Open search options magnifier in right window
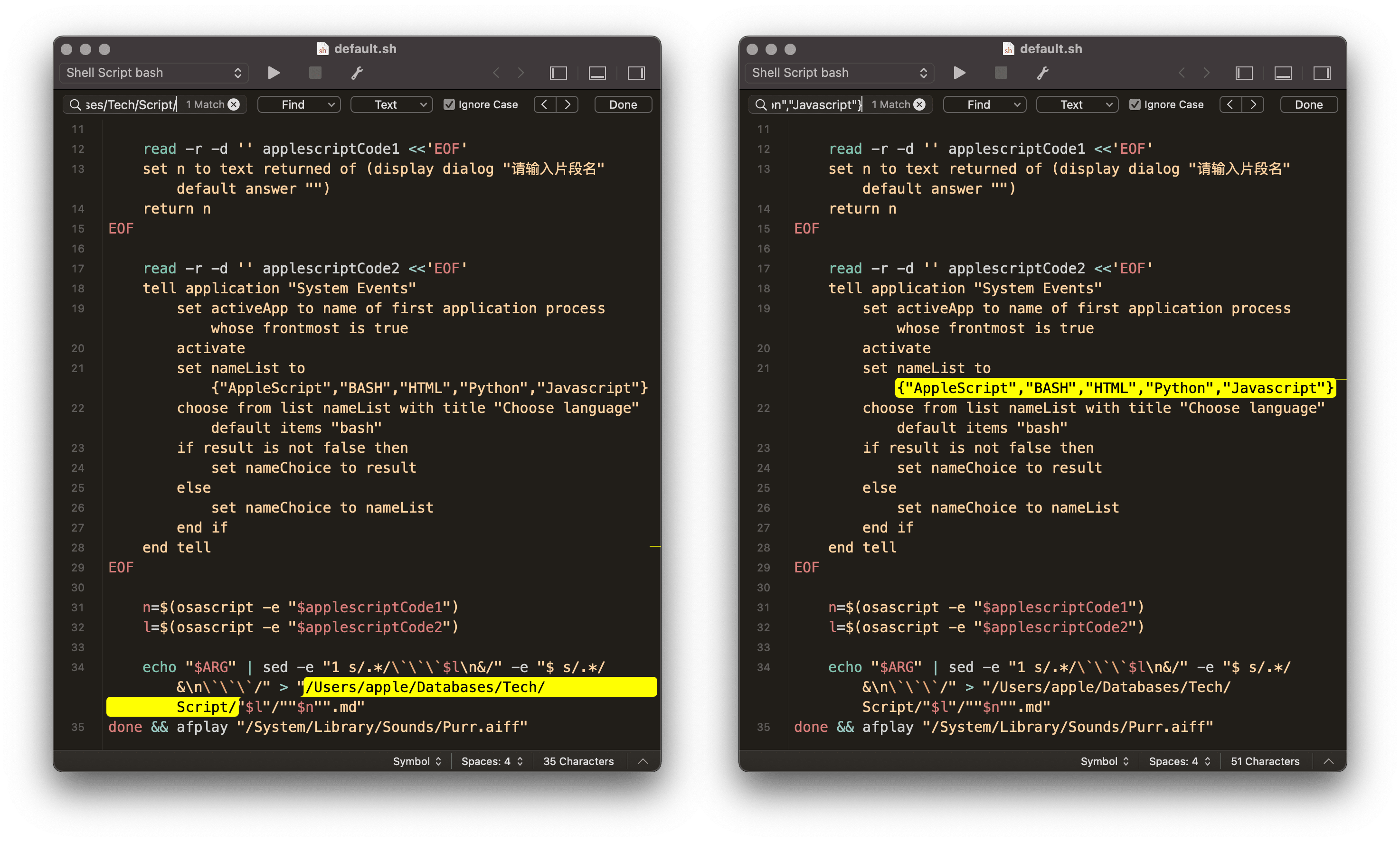 (761, 104)
